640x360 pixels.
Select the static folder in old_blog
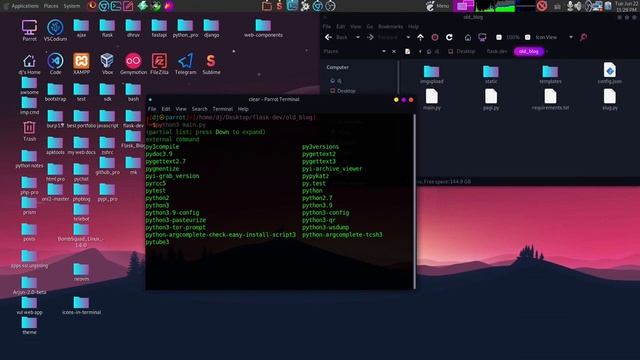pyautogui.click(x=491, y=74)
